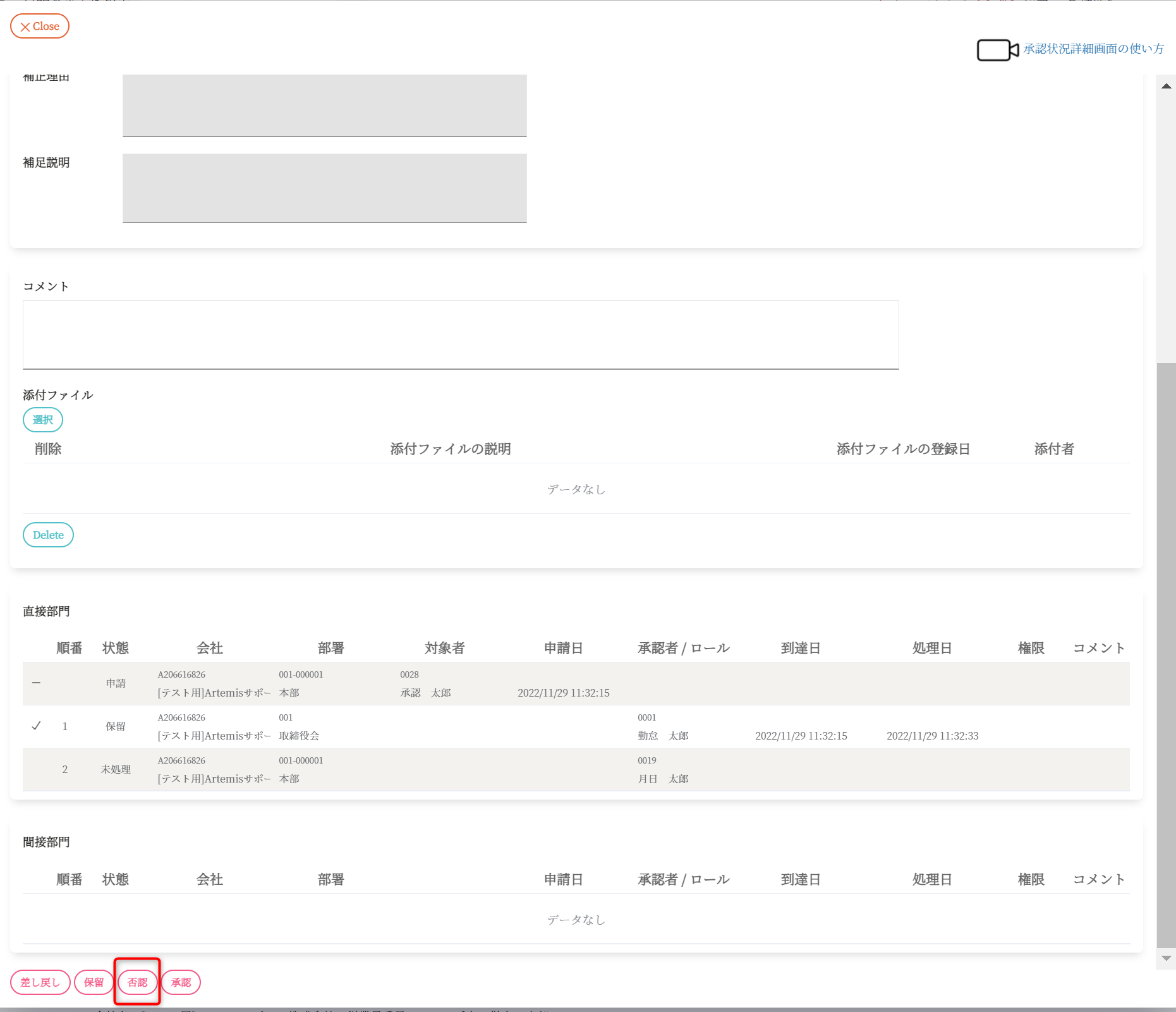Click the 補正理由 gray text field

(324, 104)
